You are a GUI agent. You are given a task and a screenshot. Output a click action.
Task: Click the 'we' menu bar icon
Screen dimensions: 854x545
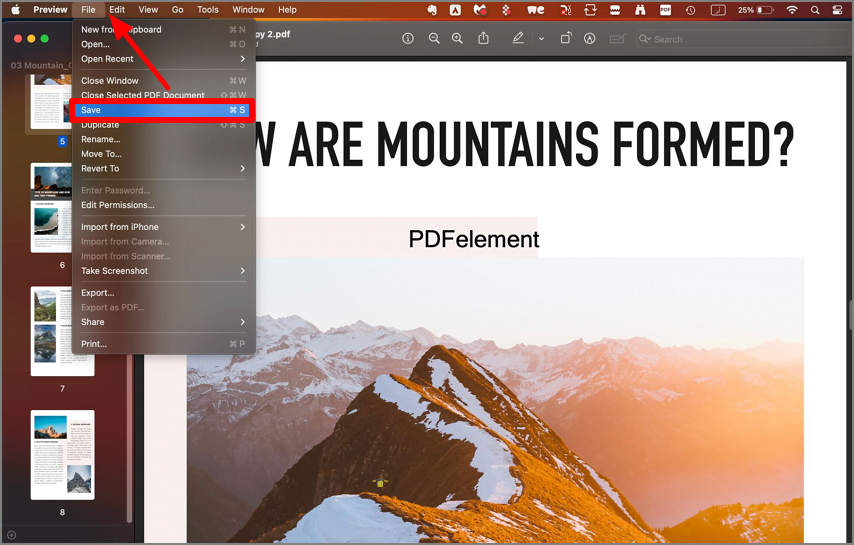click(x=535, y=10)
